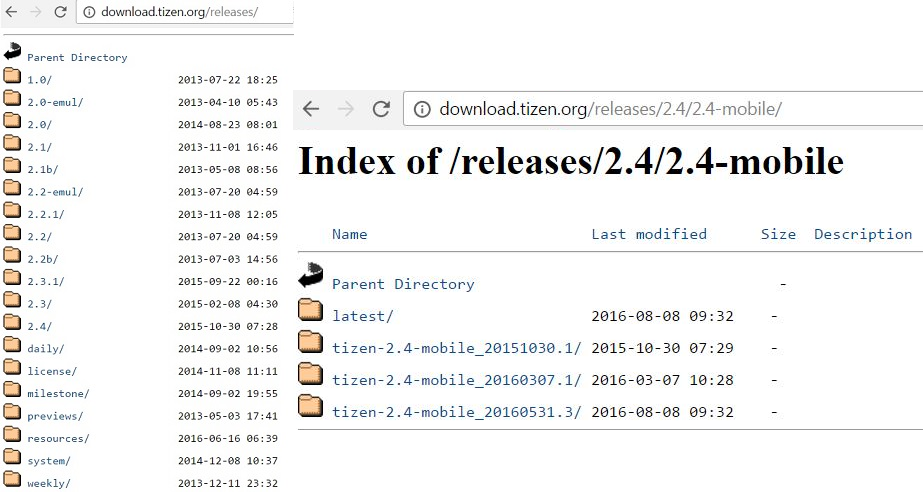Screen dimensions: 923x492
Task: Click folder icon next to 1.0/
Action: pyautogui.click(x=12, y=75)
